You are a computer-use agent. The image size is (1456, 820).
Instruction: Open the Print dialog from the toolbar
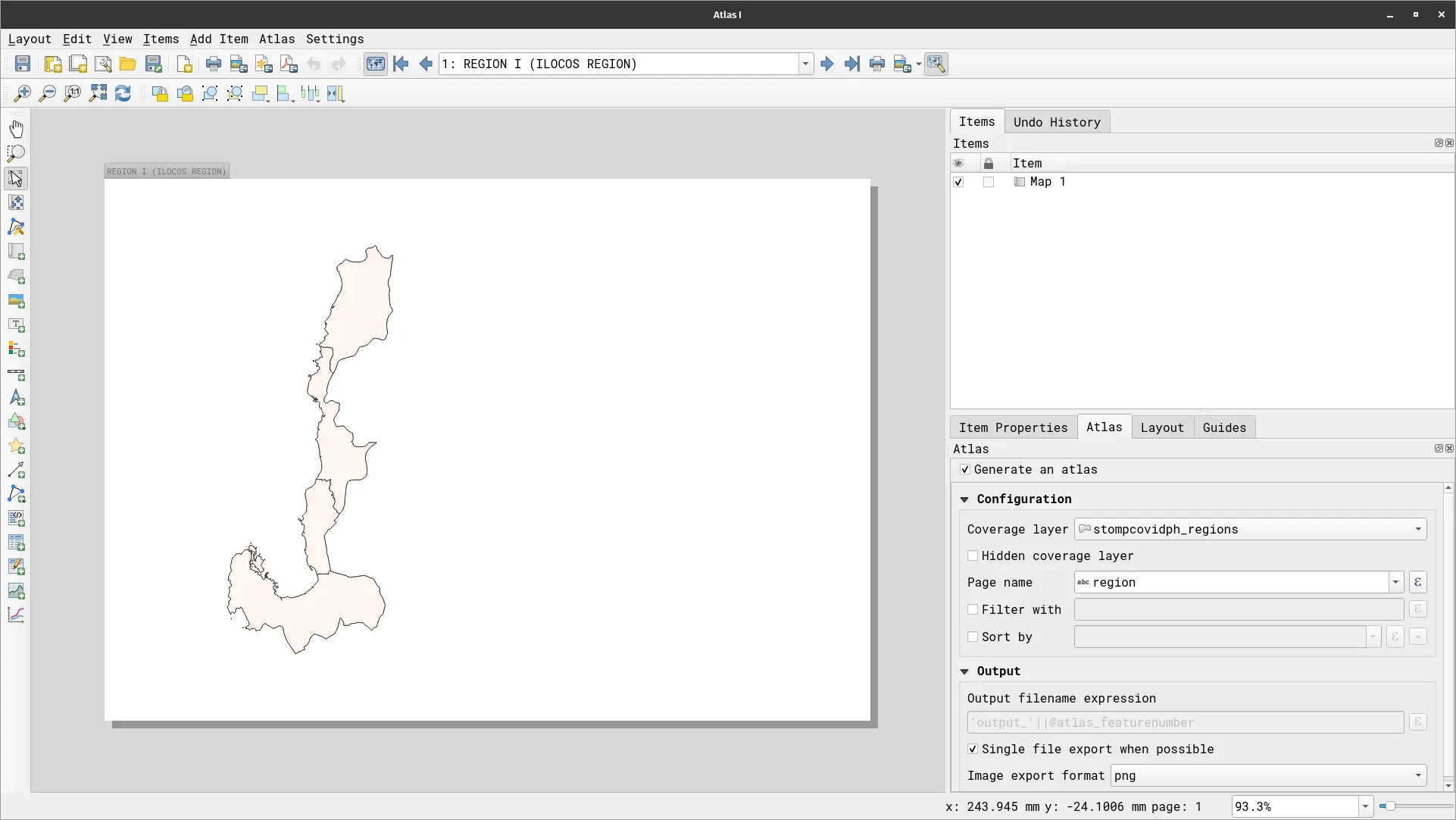214,64
